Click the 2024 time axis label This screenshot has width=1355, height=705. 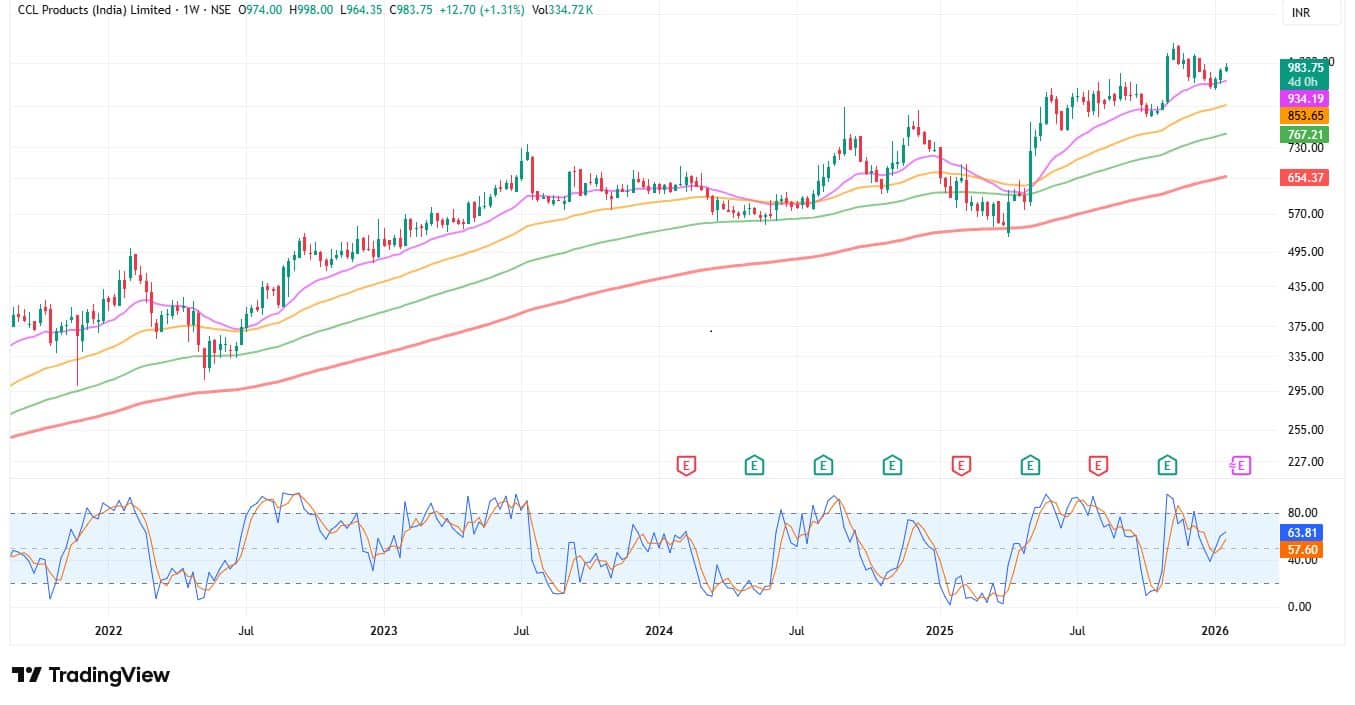(659, 632)
